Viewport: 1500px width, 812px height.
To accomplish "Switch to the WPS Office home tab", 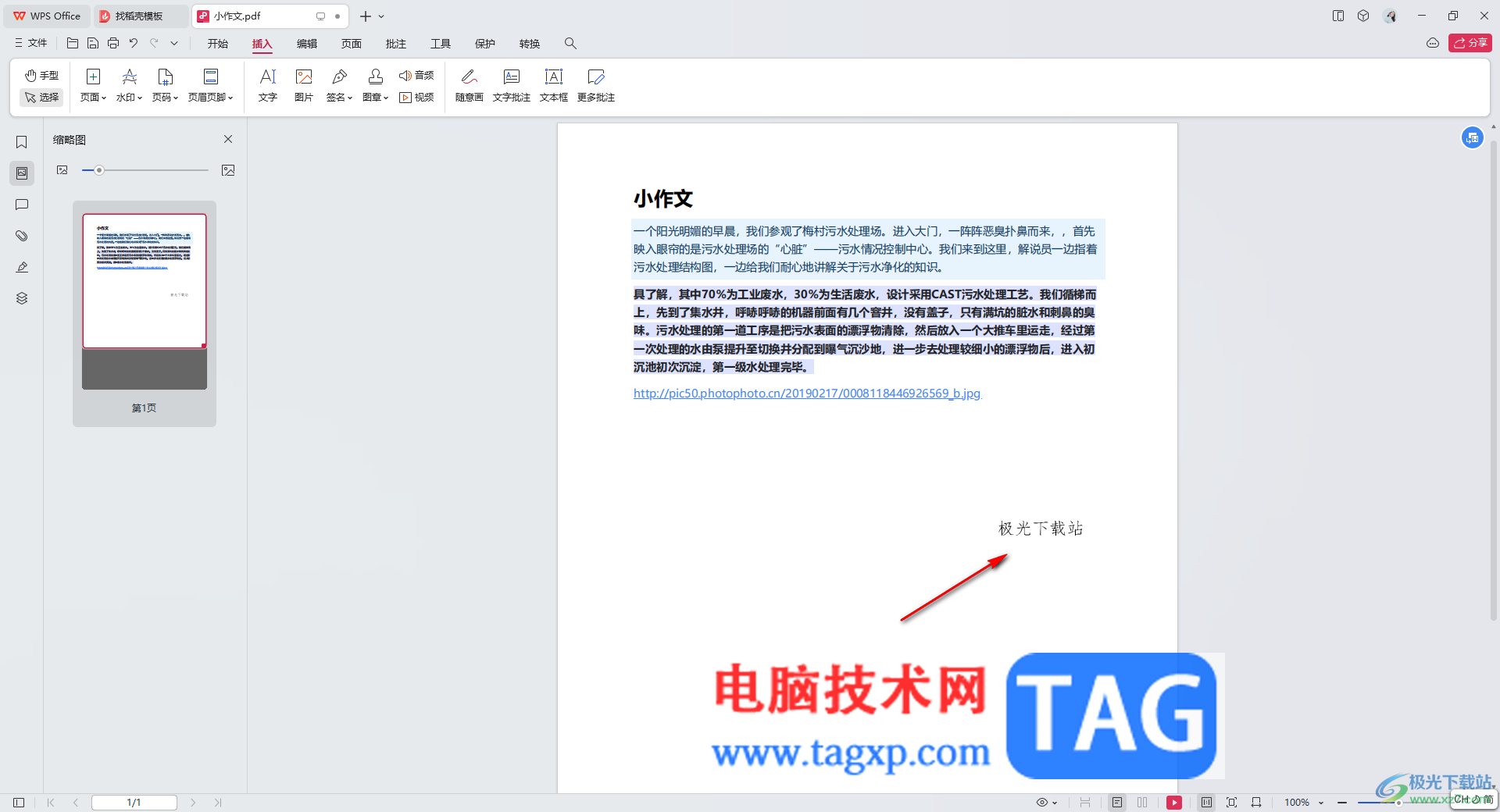I will coord(47,16).
